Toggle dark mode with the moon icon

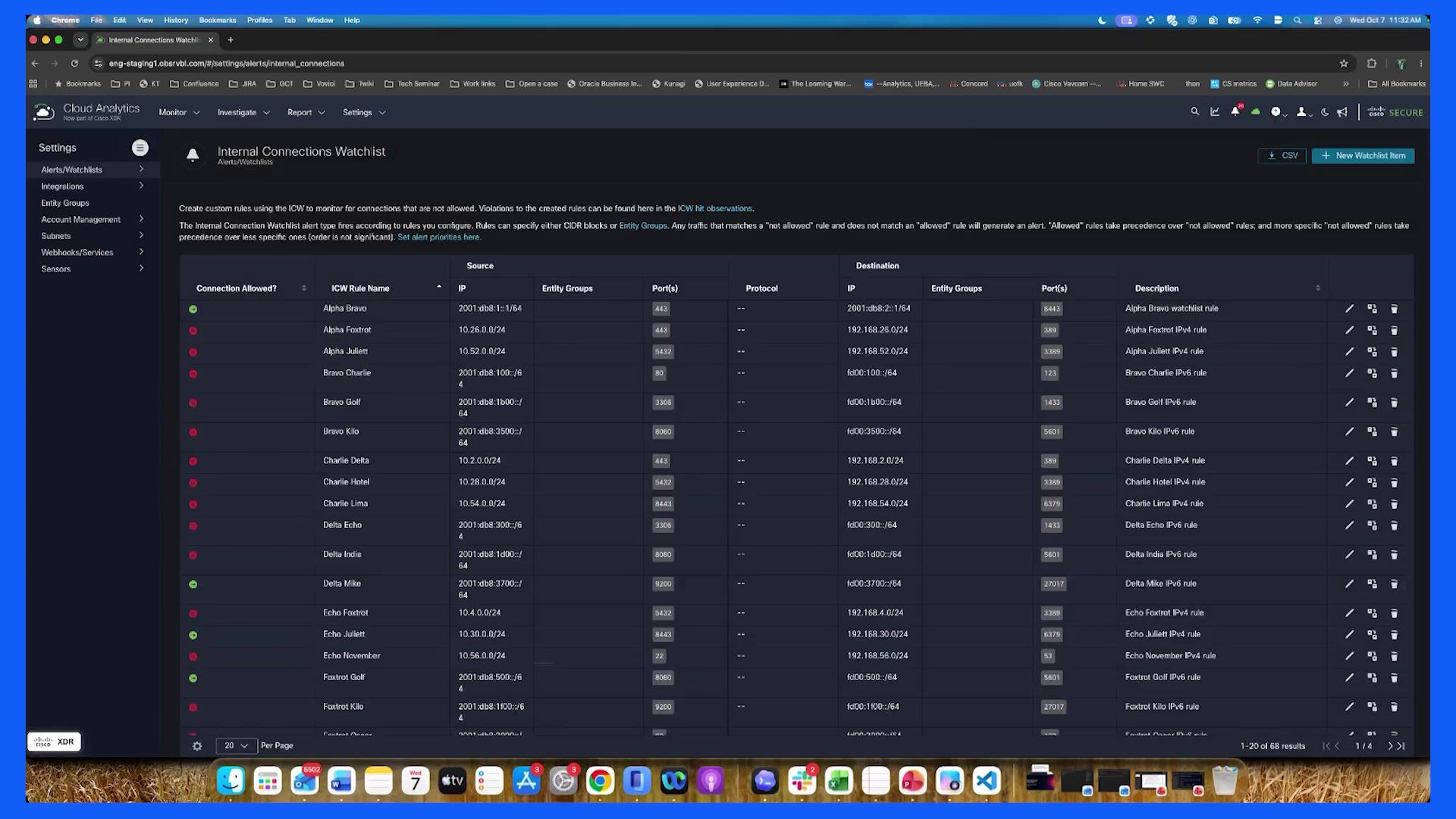tap(1325, 112)
